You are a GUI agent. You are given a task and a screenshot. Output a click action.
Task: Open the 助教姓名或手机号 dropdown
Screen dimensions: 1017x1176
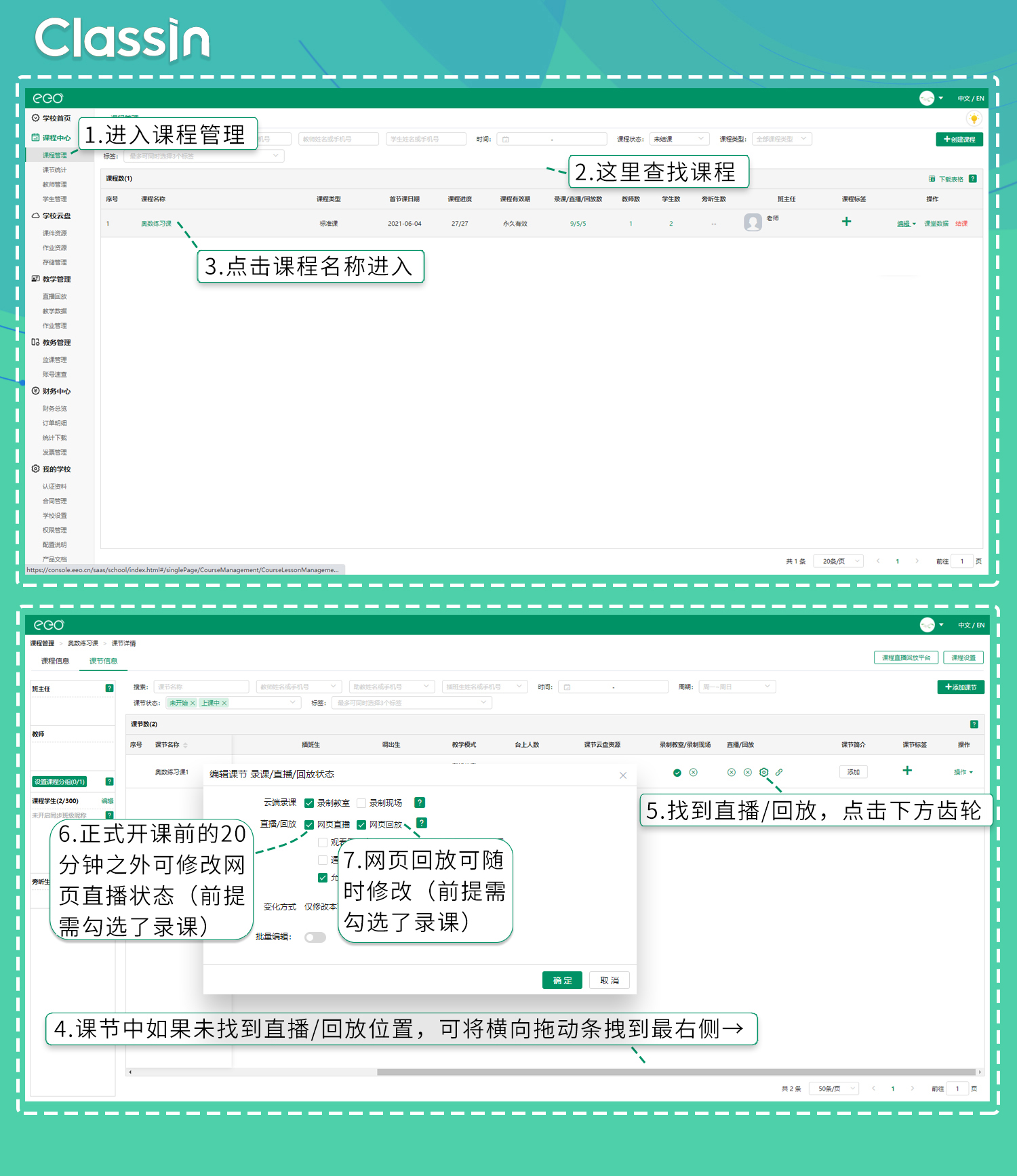pyautogui.click(x=392, y=687)
